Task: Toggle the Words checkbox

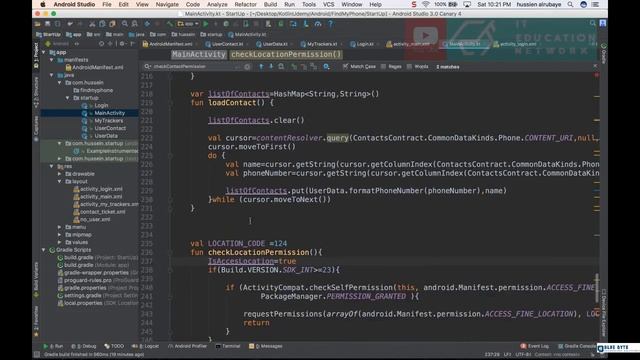Action: [409, 67]
